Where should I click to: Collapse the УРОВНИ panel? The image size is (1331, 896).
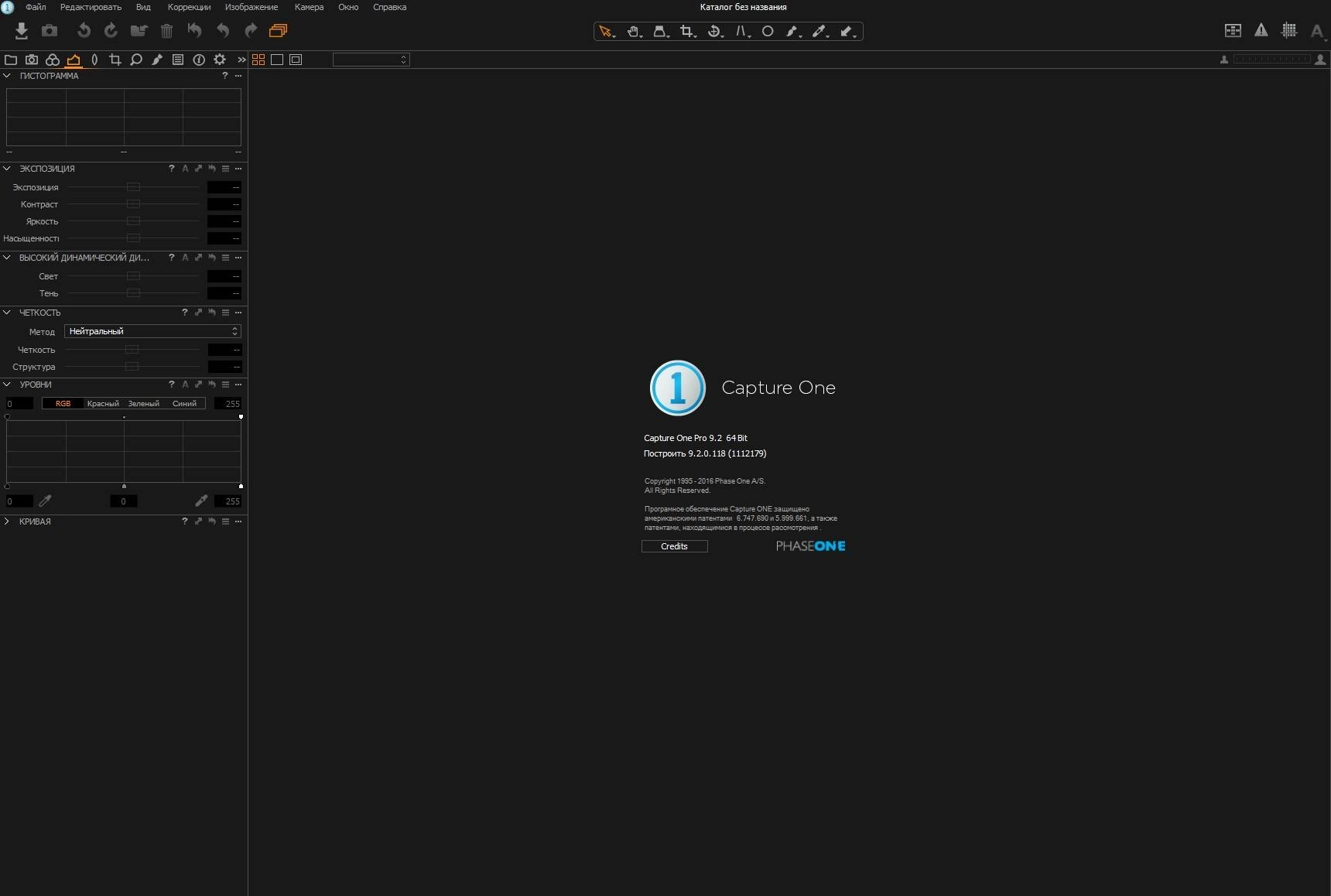click(7, 384)
